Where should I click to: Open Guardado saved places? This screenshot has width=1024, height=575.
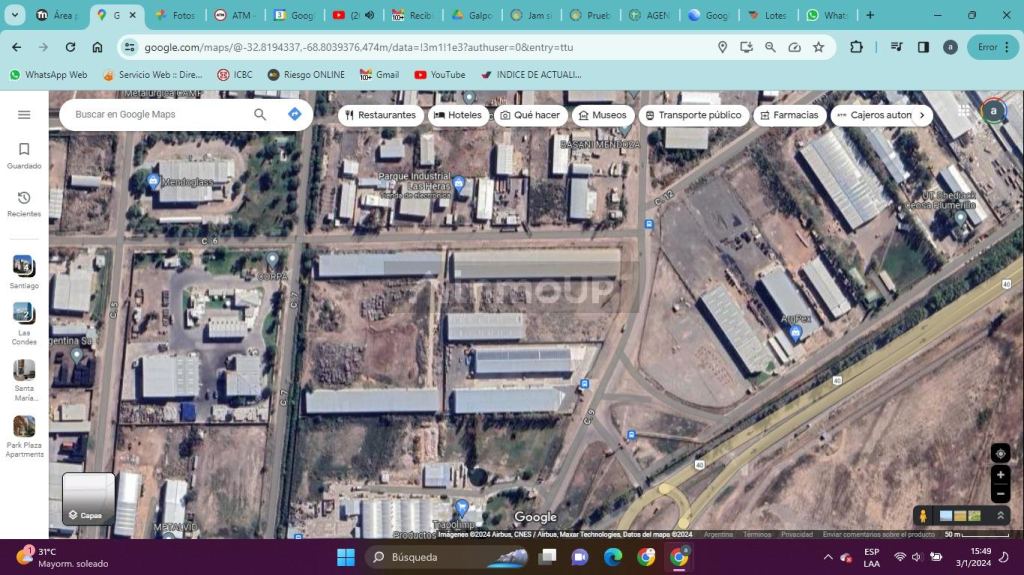24,156
